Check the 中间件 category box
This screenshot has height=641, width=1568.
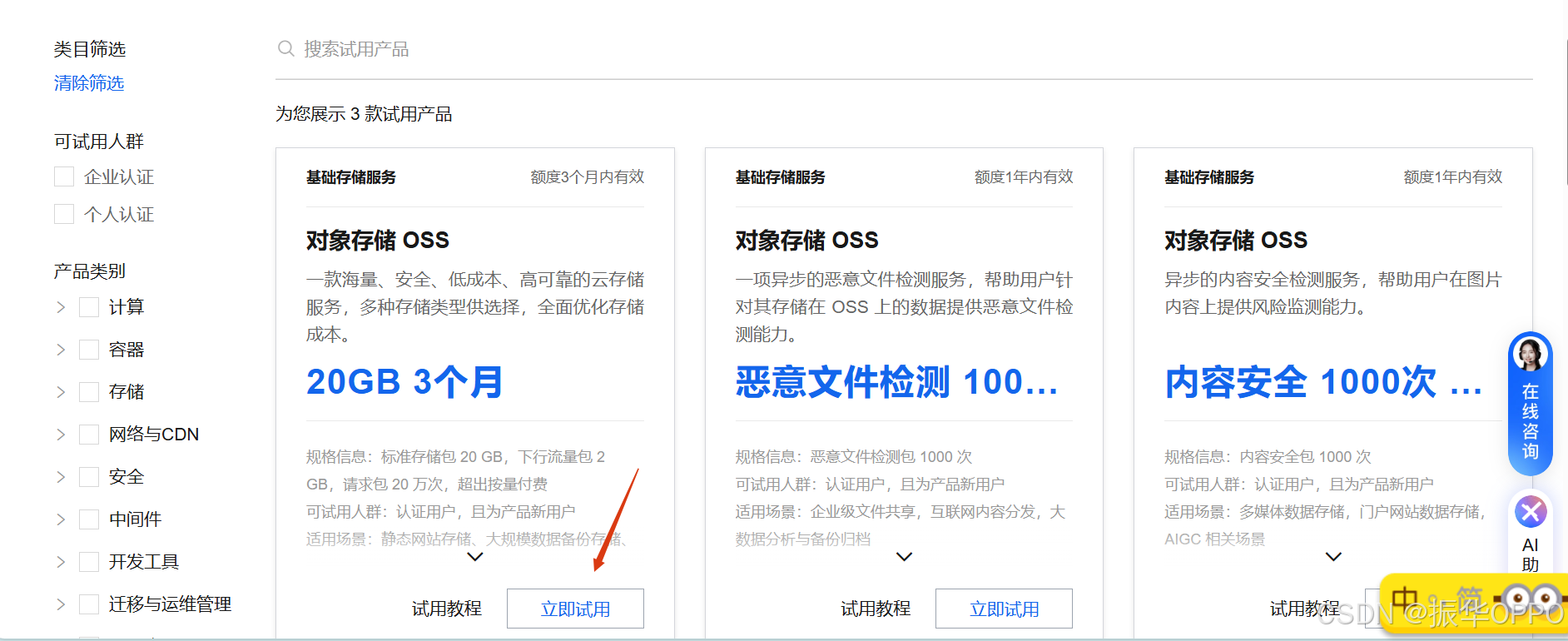[89, 519]
